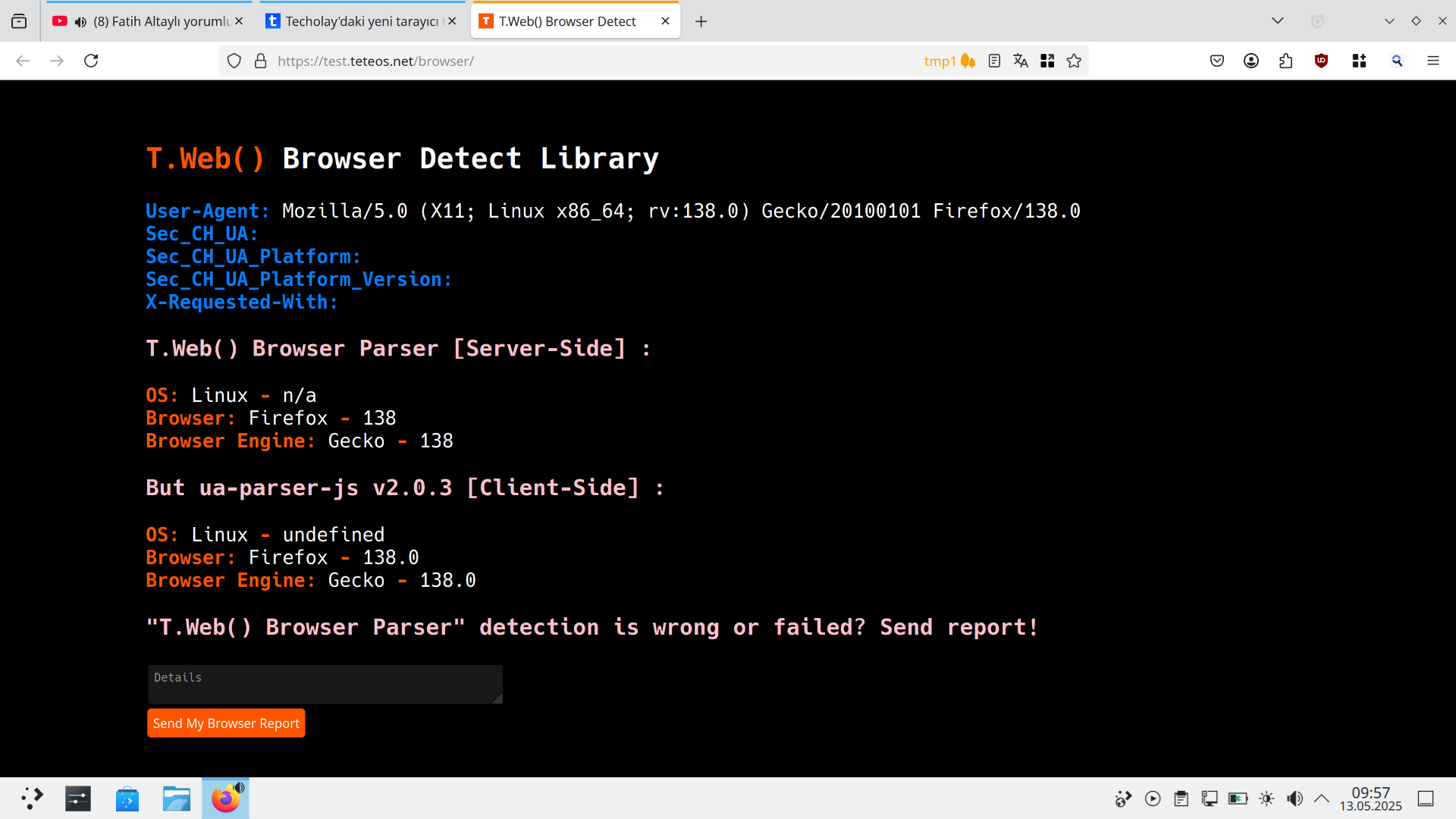The width and height of the screenshot is (1456, 819).
Task: Switch to the Fatih Altaylı YouTube tab
Action: [148, 21]
